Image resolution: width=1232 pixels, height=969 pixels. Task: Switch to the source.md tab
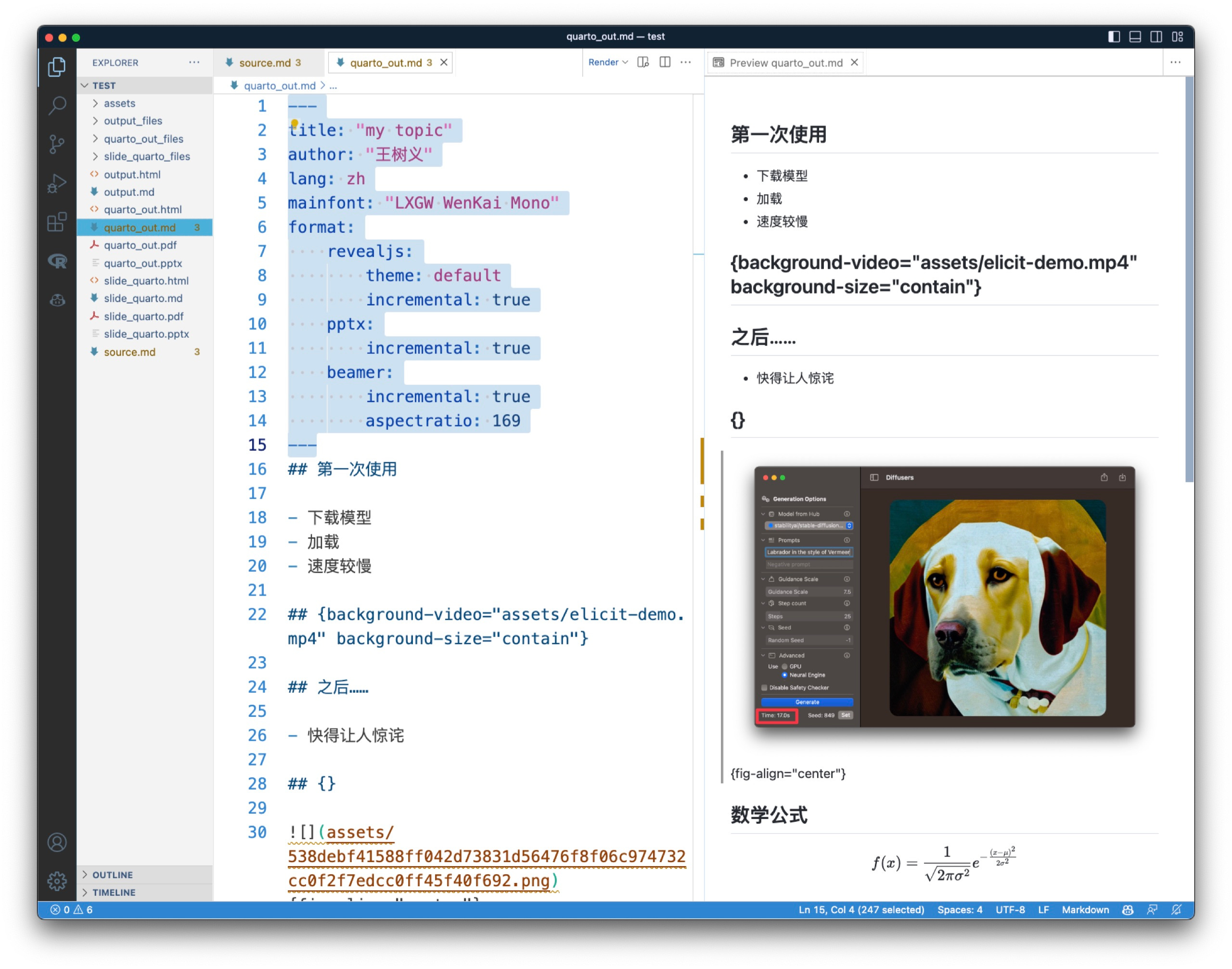[x=267, y=63]
